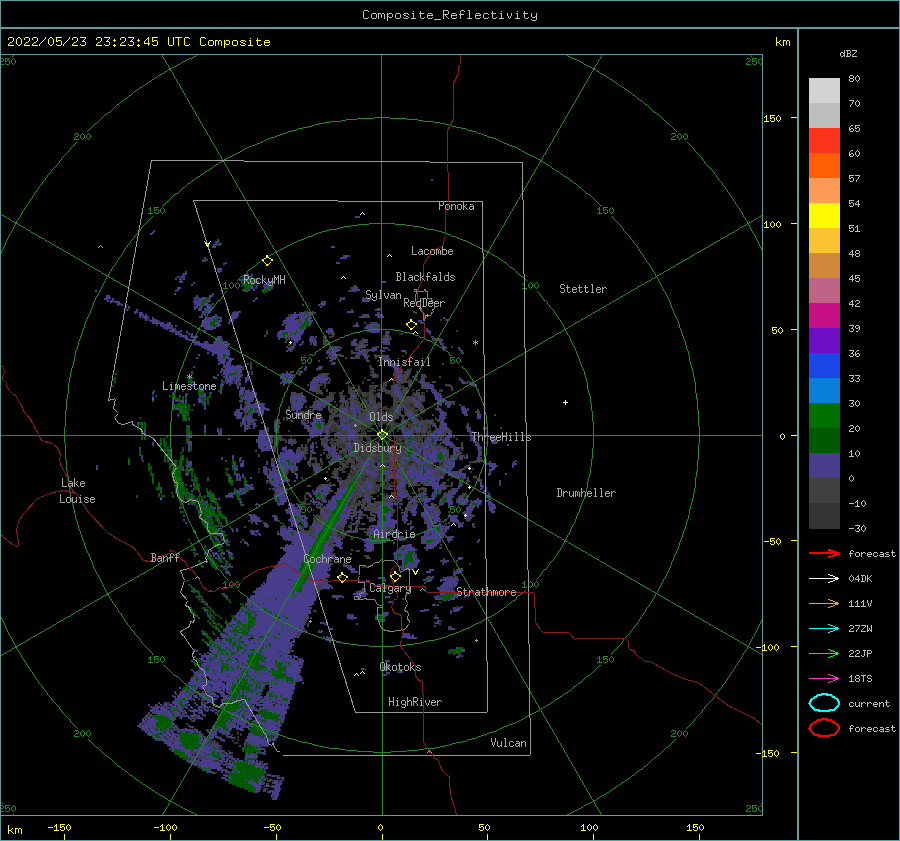
Task: Click the -30 value in dBZ legend
Action: (857, 528)
